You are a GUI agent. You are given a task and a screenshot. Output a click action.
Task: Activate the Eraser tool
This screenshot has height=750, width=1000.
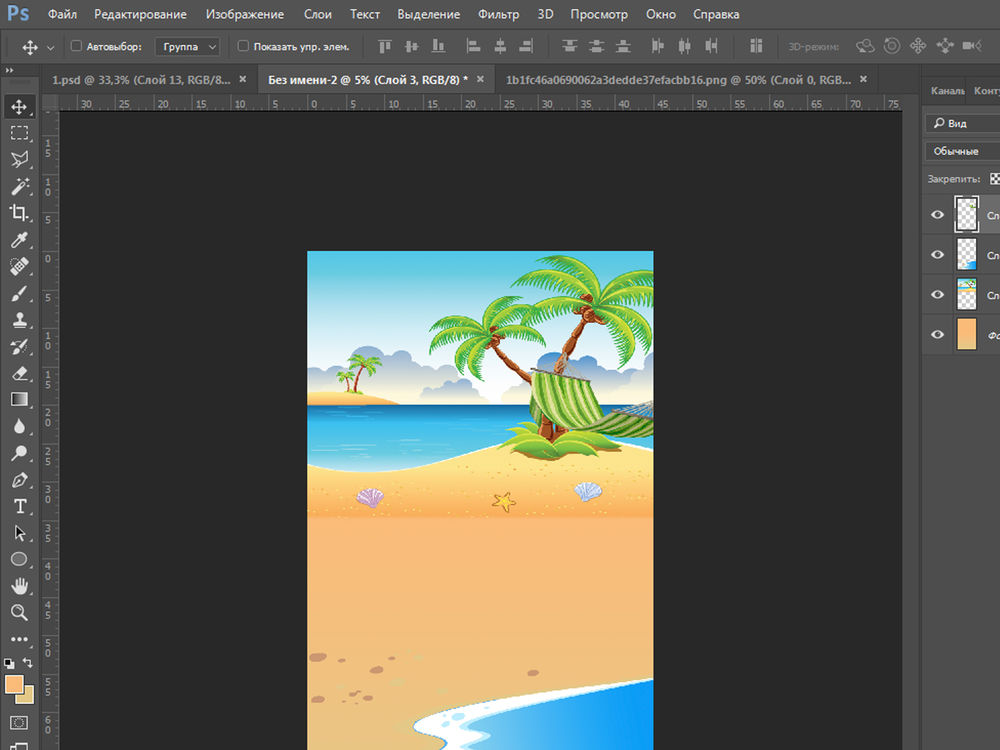point(19,373)
